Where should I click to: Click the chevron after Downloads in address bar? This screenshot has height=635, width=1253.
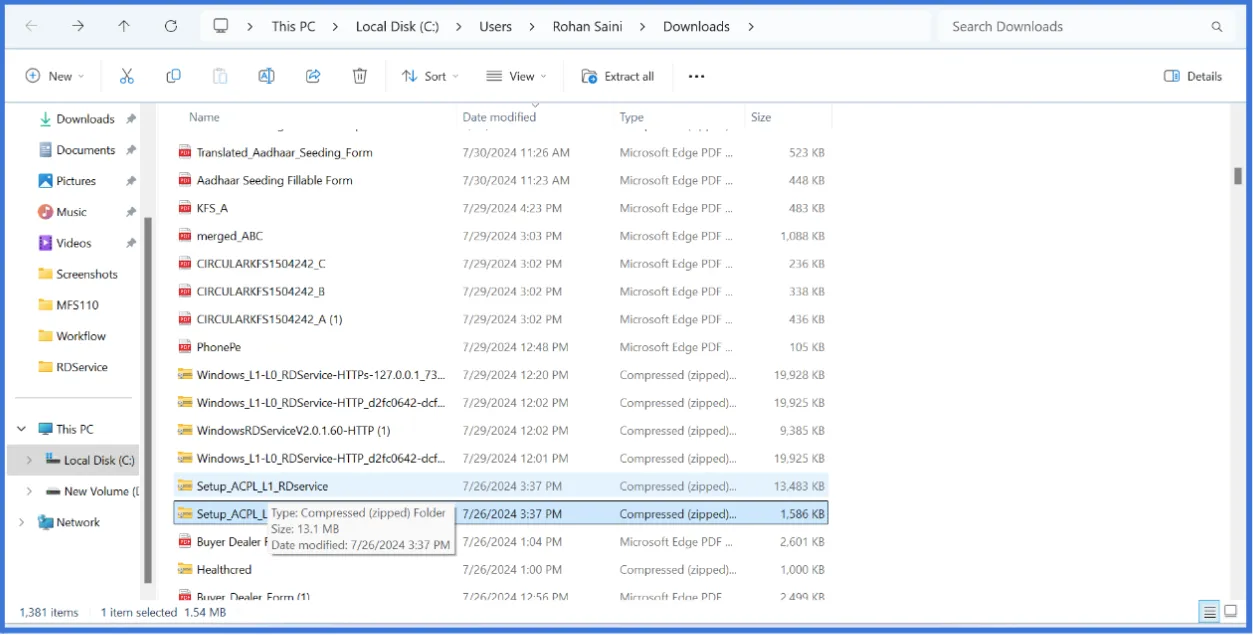pyautogui.click(x=751, y=27)
